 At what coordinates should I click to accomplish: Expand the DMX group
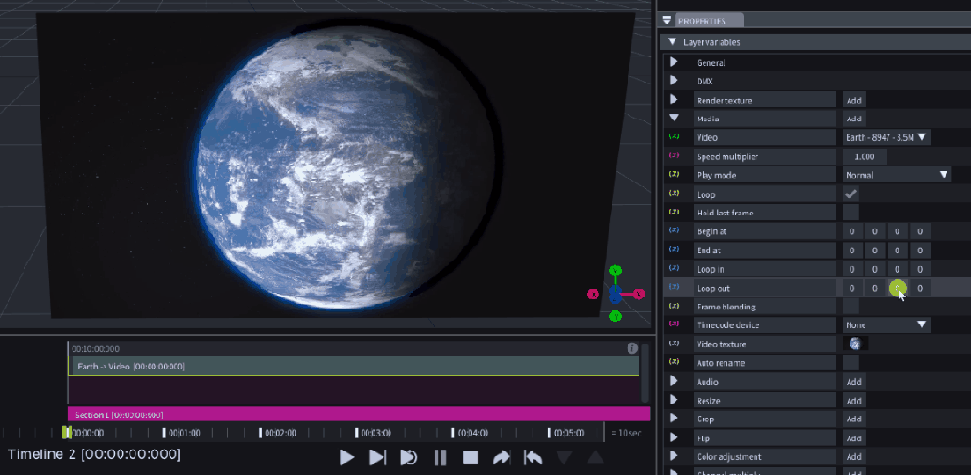[x=674, y=81]
